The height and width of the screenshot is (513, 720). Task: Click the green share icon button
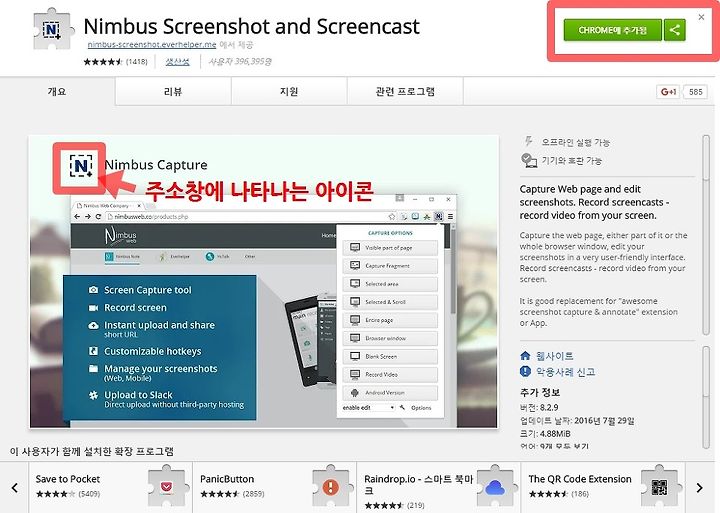pos(675,30)
